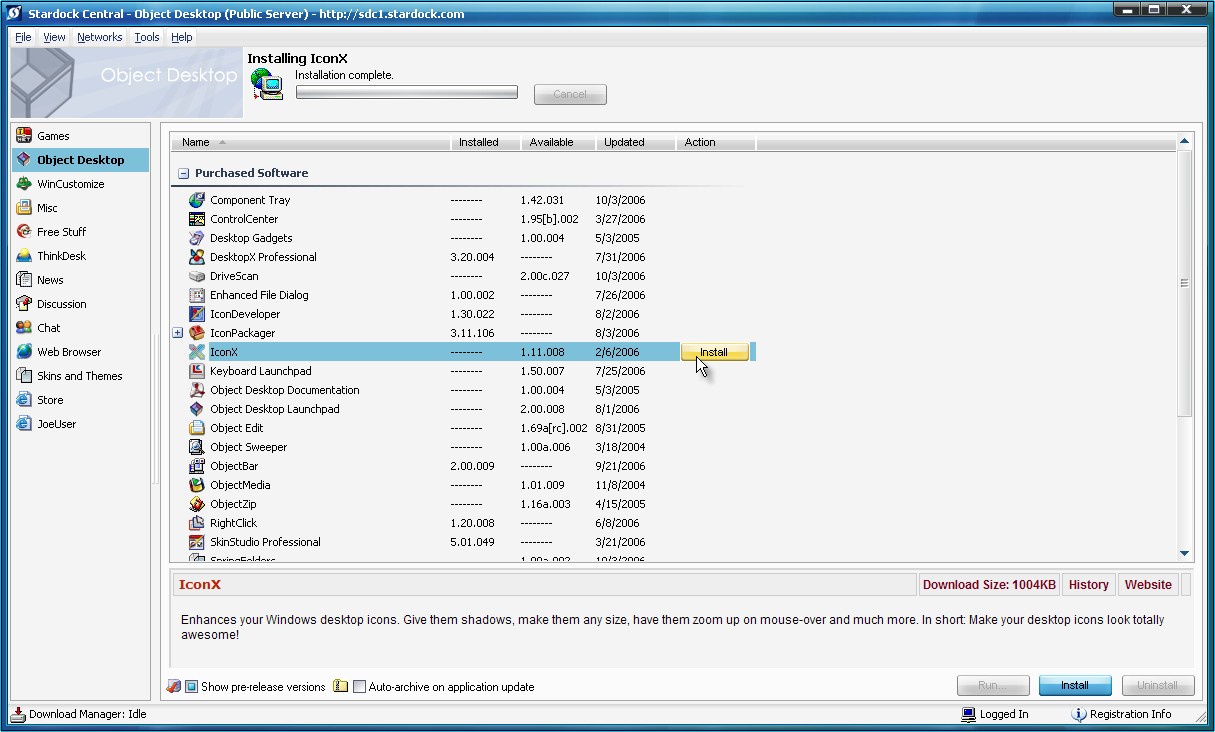Open the File menu

pyautogui.click(x=23, y=37)
